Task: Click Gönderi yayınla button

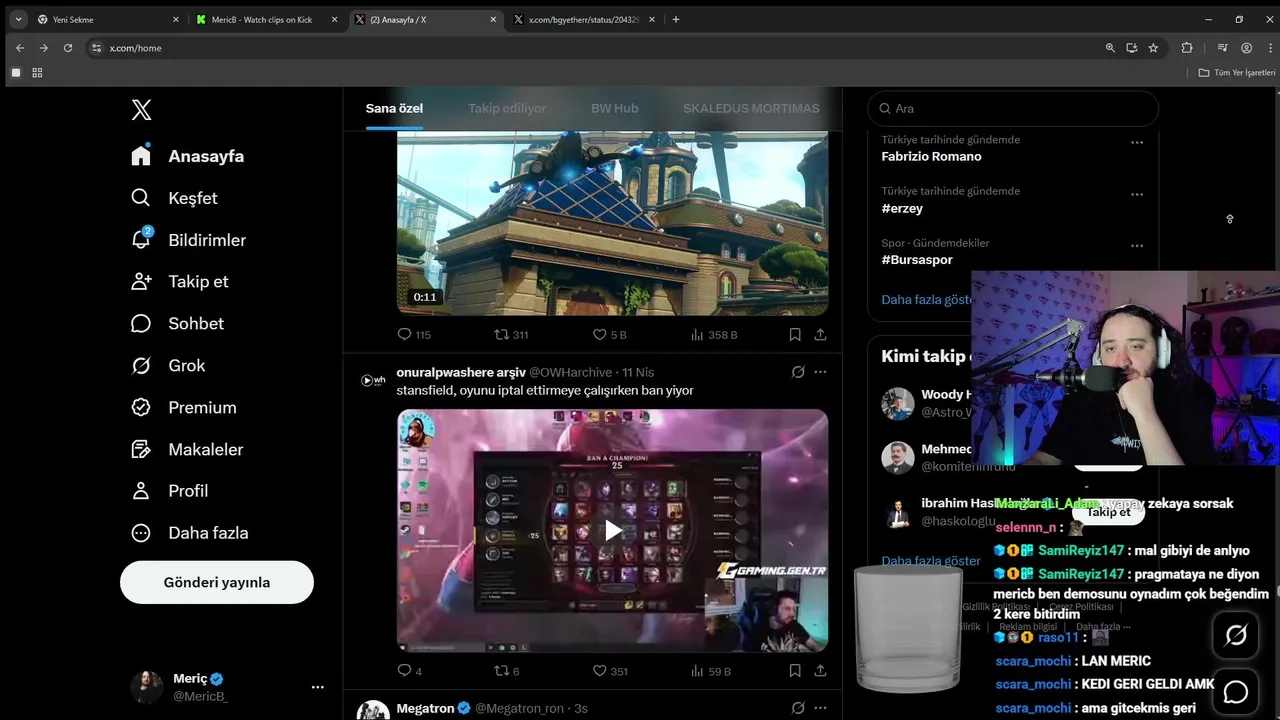Action: click(217, 582)
